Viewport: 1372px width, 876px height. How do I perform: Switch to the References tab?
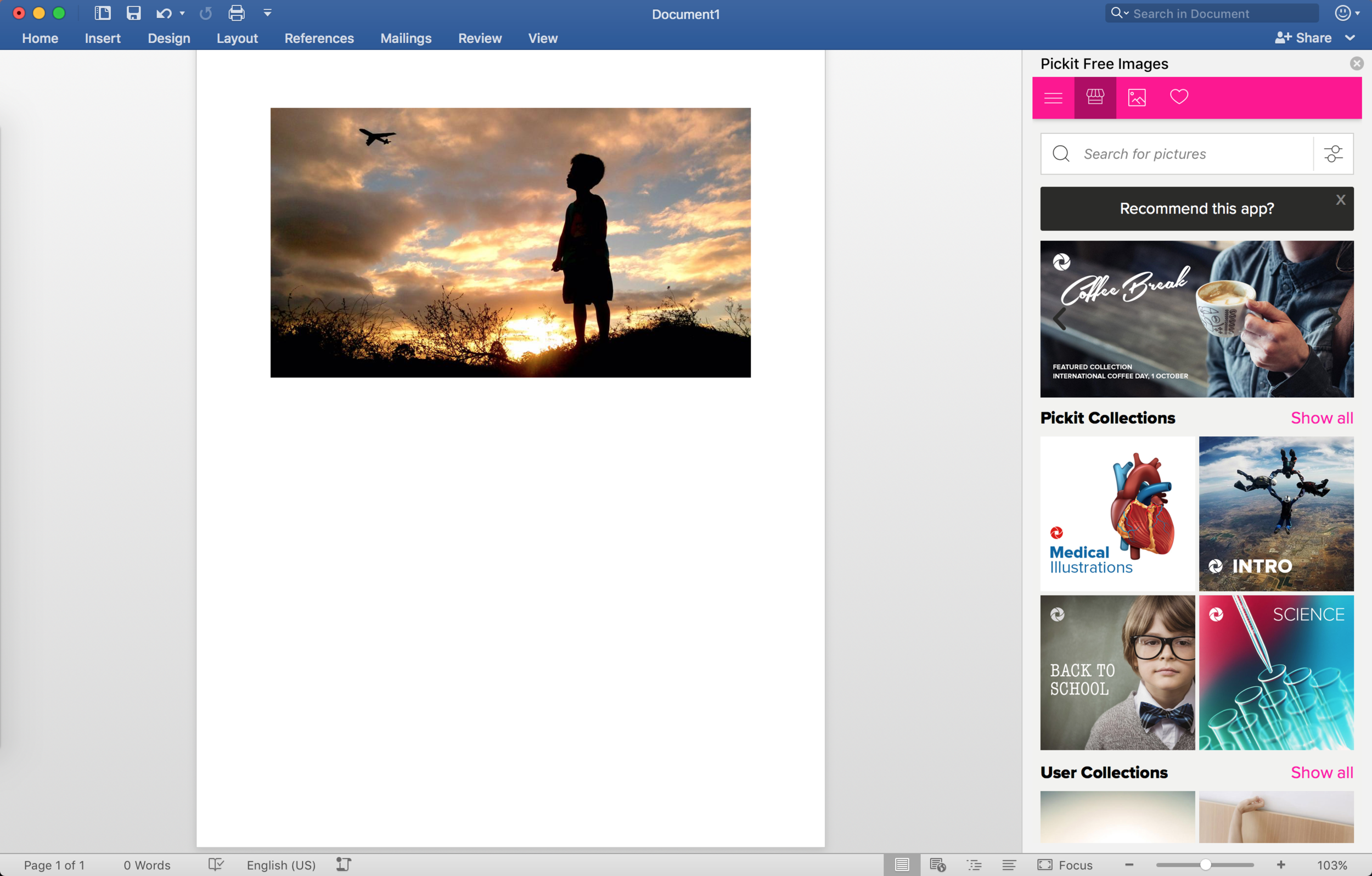319,38
